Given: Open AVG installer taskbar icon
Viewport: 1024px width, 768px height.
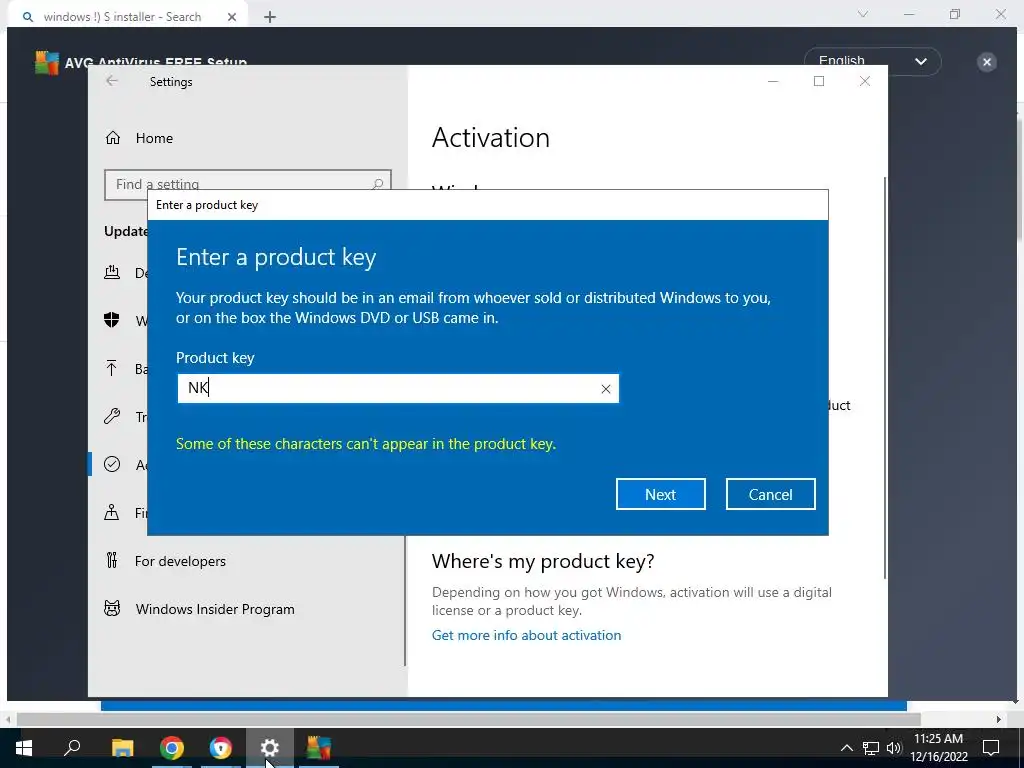Looking at the screenshot, I should [319, 748].
